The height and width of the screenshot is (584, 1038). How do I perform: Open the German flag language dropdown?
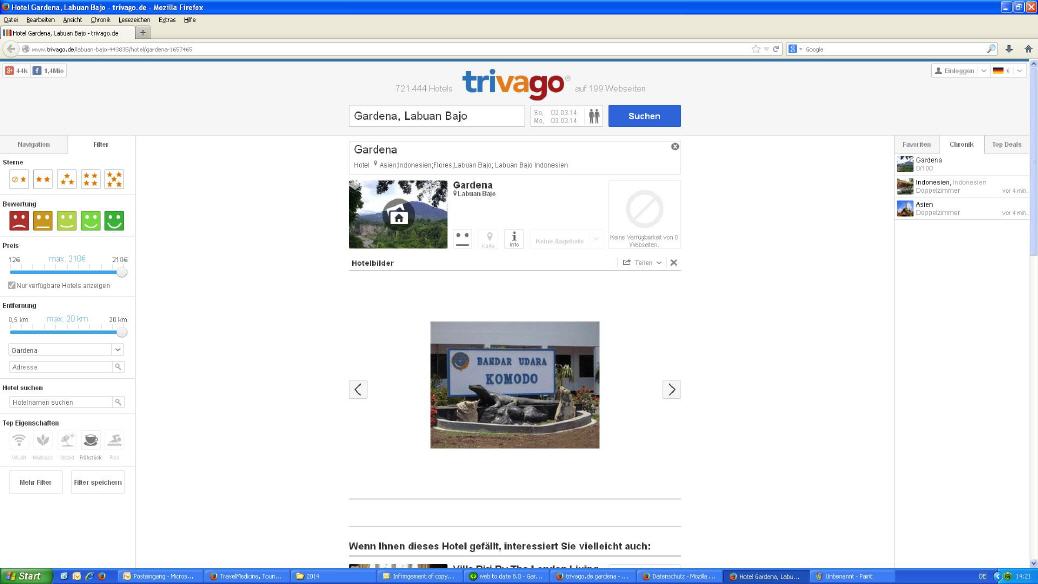click(x=1009, y=71)
